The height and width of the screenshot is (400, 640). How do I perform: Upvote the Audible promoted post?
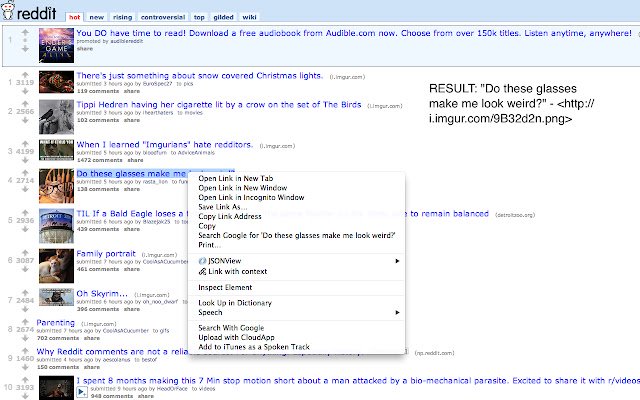pos(25,32)
